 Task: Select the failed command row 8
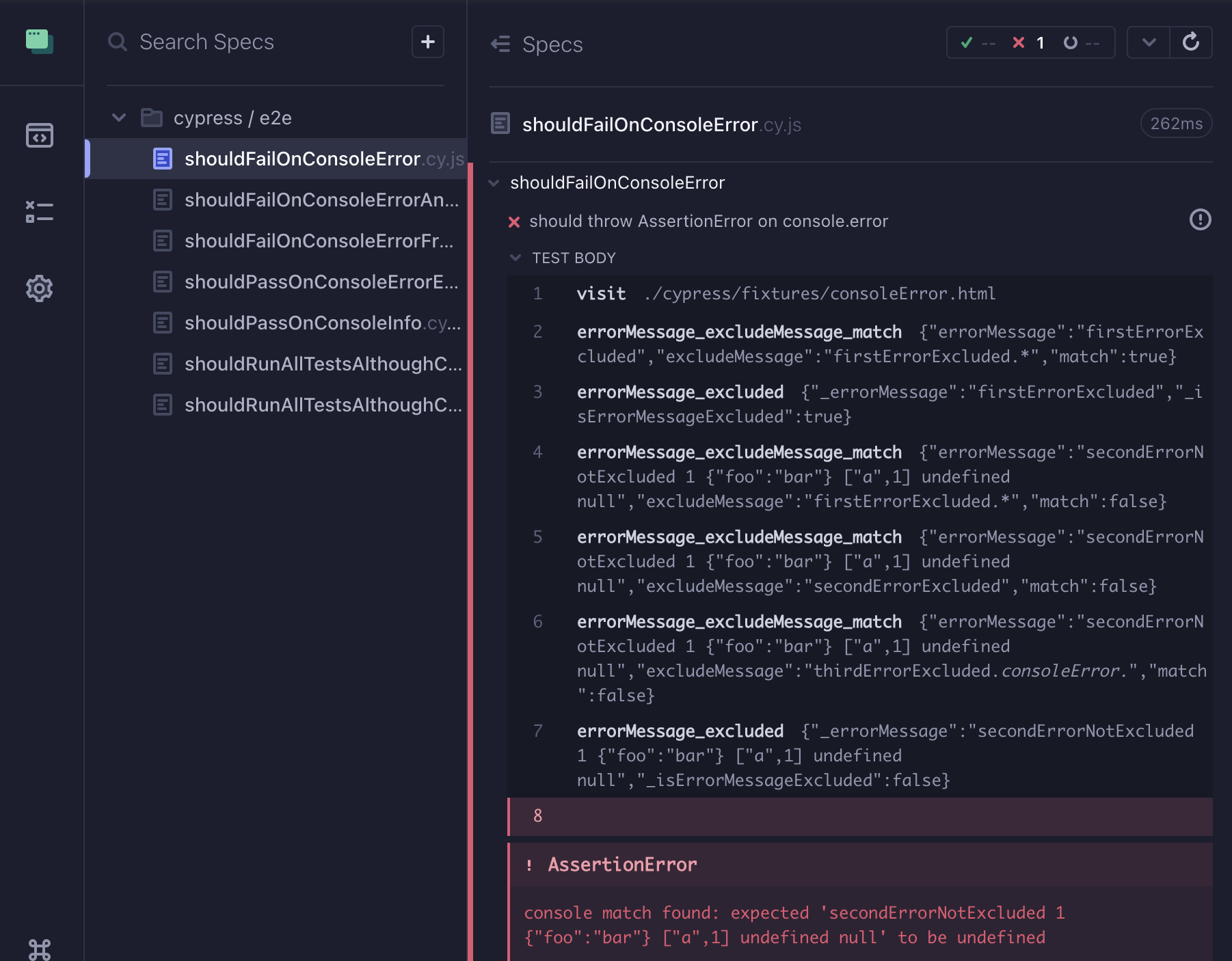coord(860,816)
